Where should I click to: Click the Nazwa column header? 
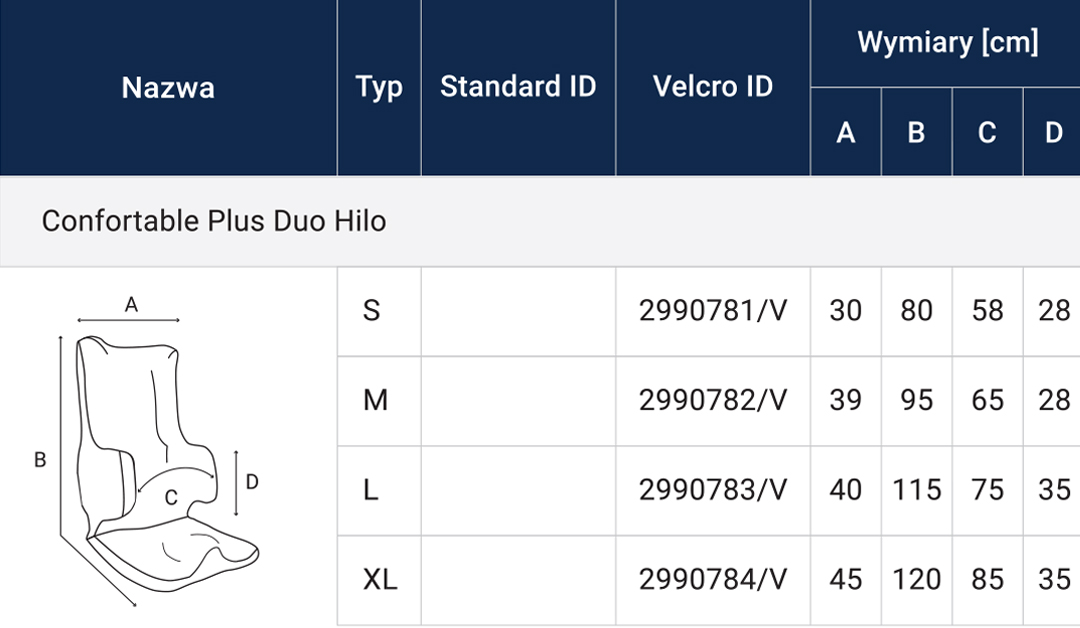(x=168, y=87)
